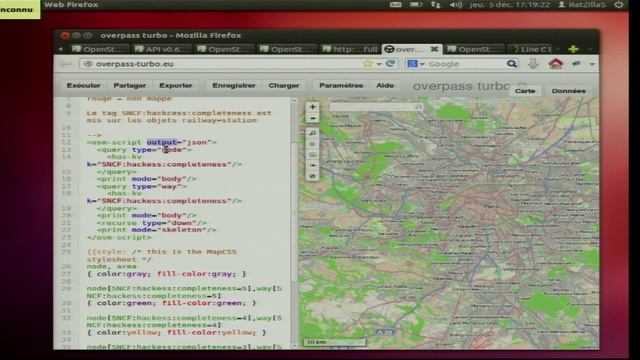Reload page with the refresh icon
This screenshot has height=360, width=640.
(391, 64)
